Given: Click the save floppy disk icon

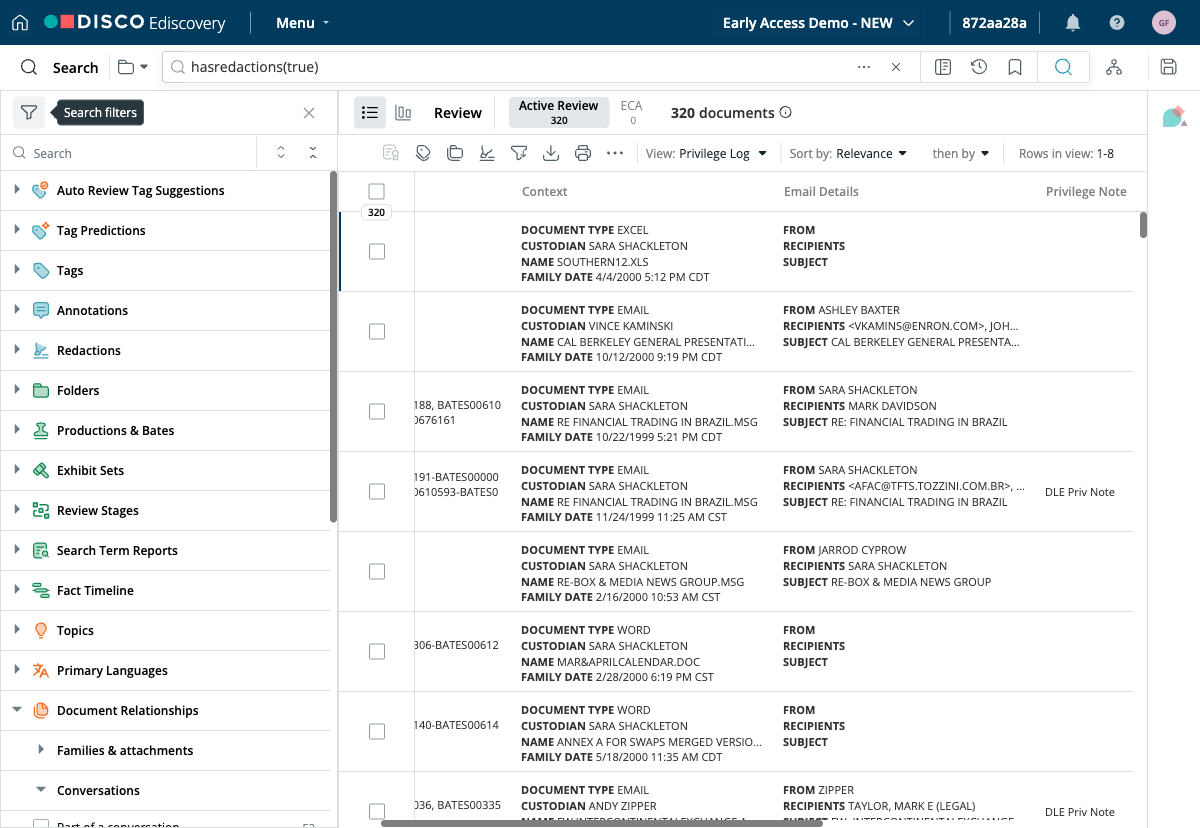Looking at the screenshot, I should 1168,67.
